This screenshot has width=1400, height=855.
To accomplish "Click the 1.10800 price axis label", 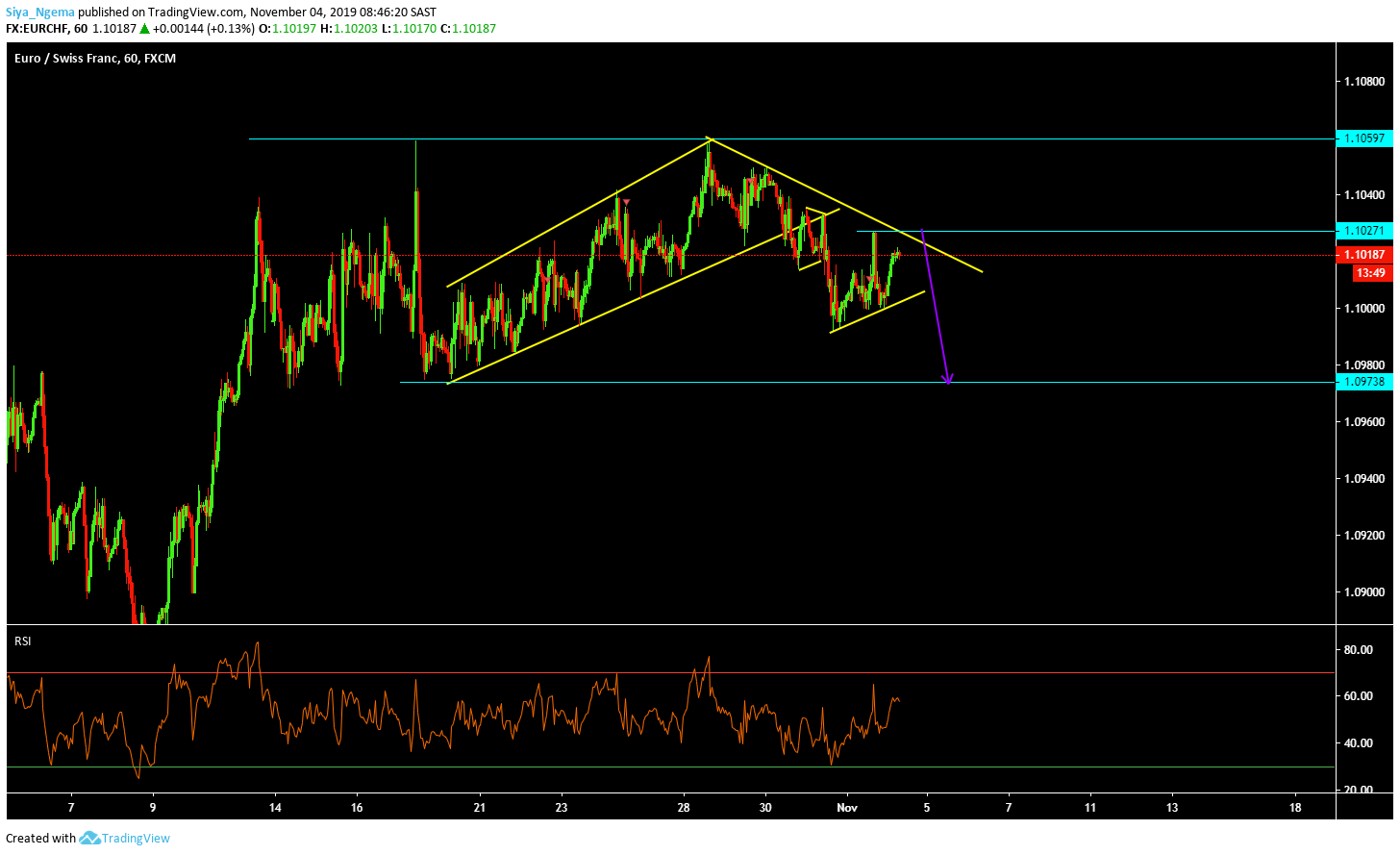I will [x=1364, y=82].
